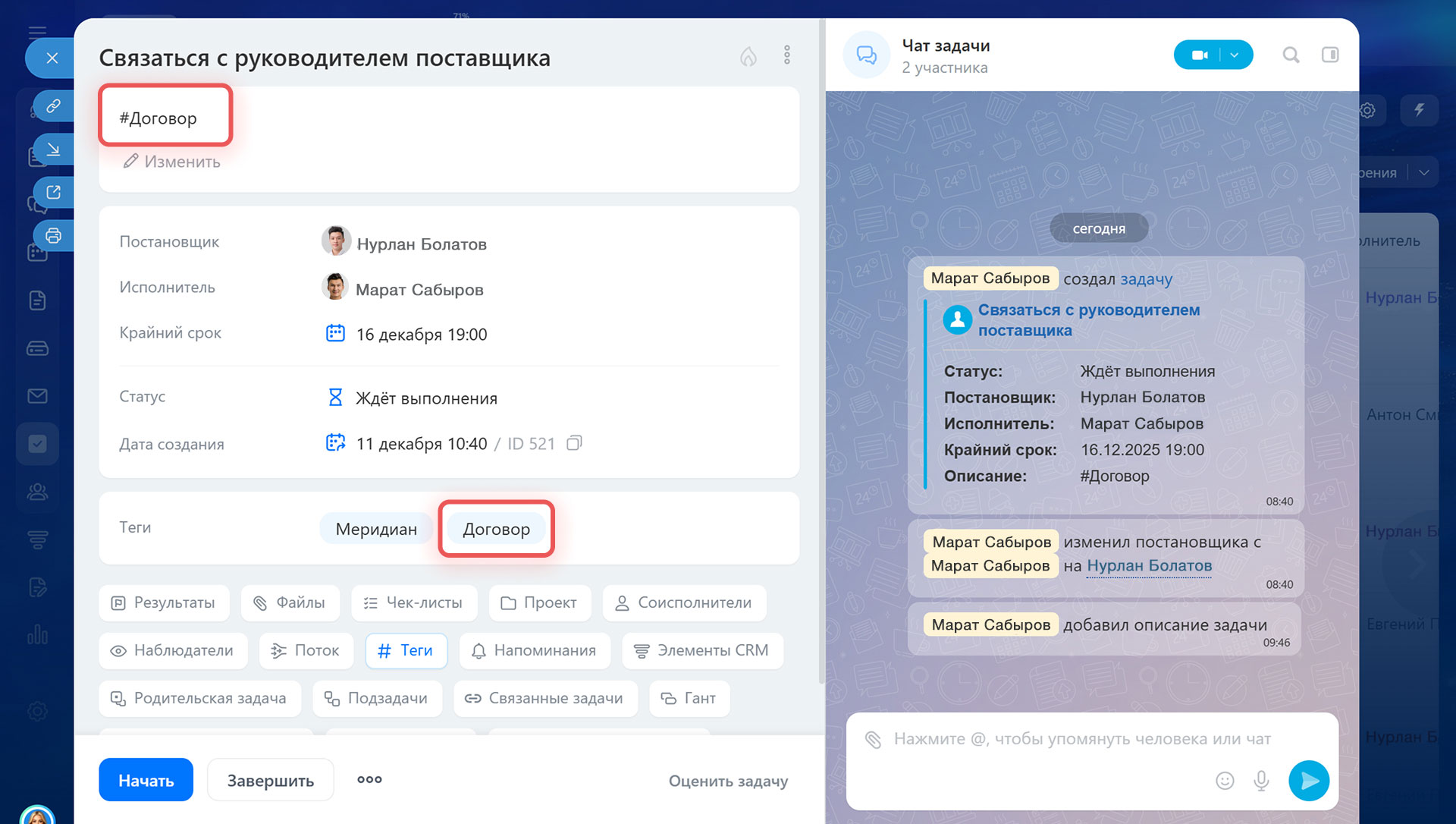The image size is (1456, 824).
Task: Click the microphone voice message icon
Action: [1260, 780]
